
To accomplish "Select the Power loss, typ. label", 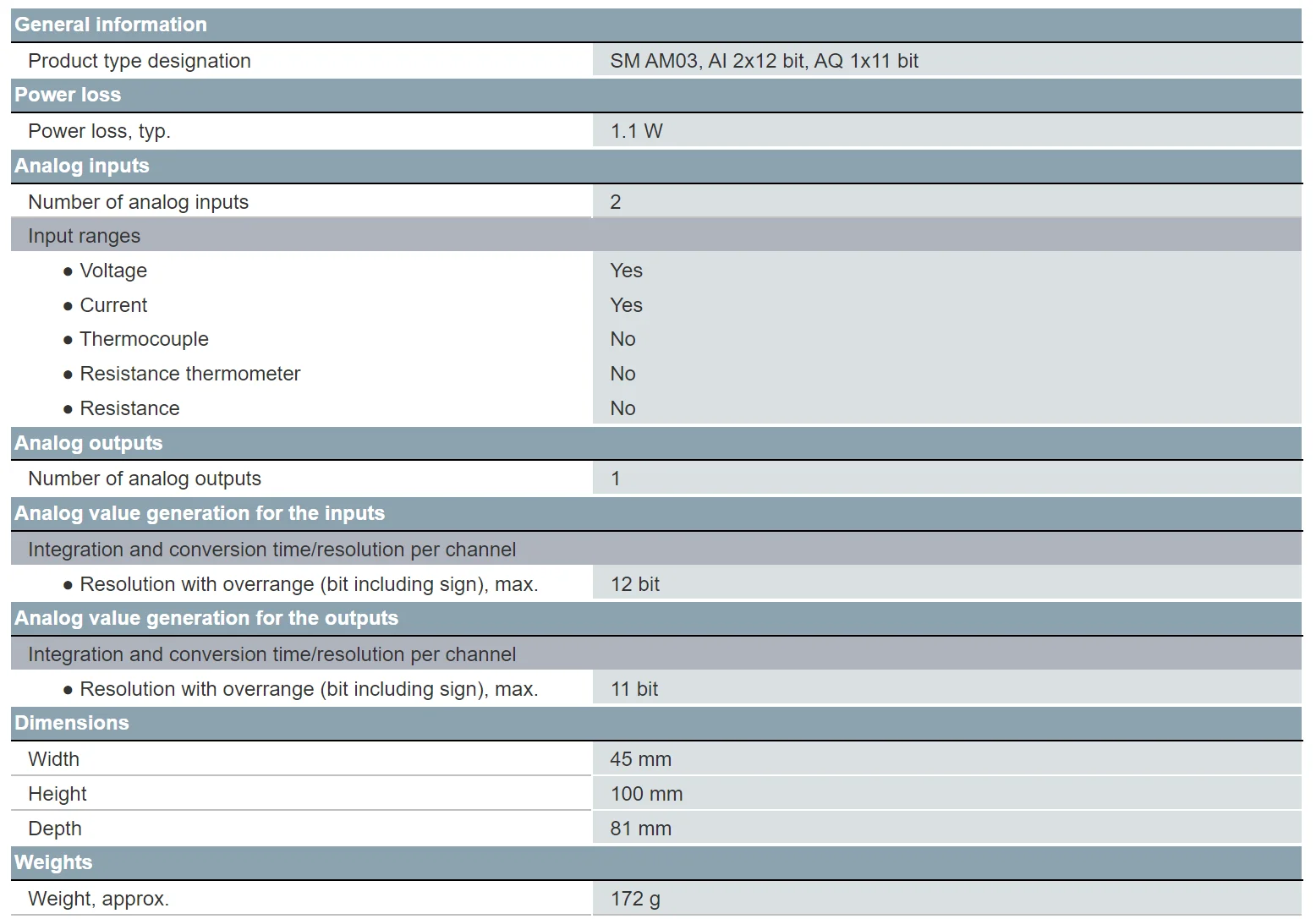I will point(99,131).
